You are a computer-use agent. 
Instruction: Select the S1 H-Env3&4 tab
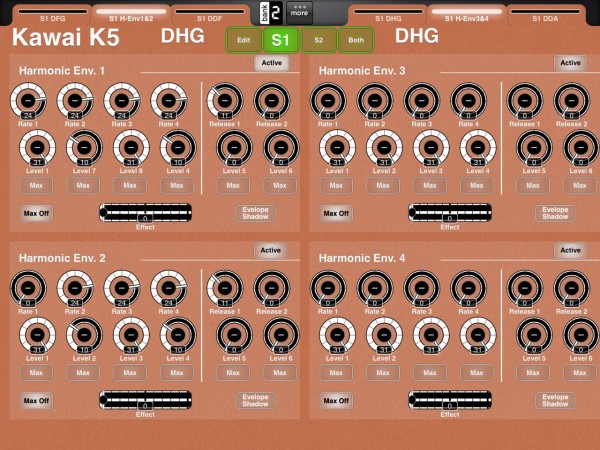pyautogui.click(x=467, y=15)
